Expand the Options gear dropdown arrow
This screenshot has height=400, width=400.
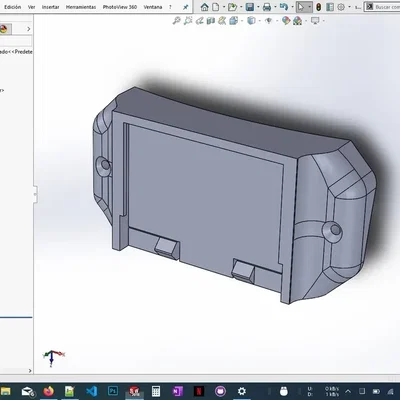349,7
